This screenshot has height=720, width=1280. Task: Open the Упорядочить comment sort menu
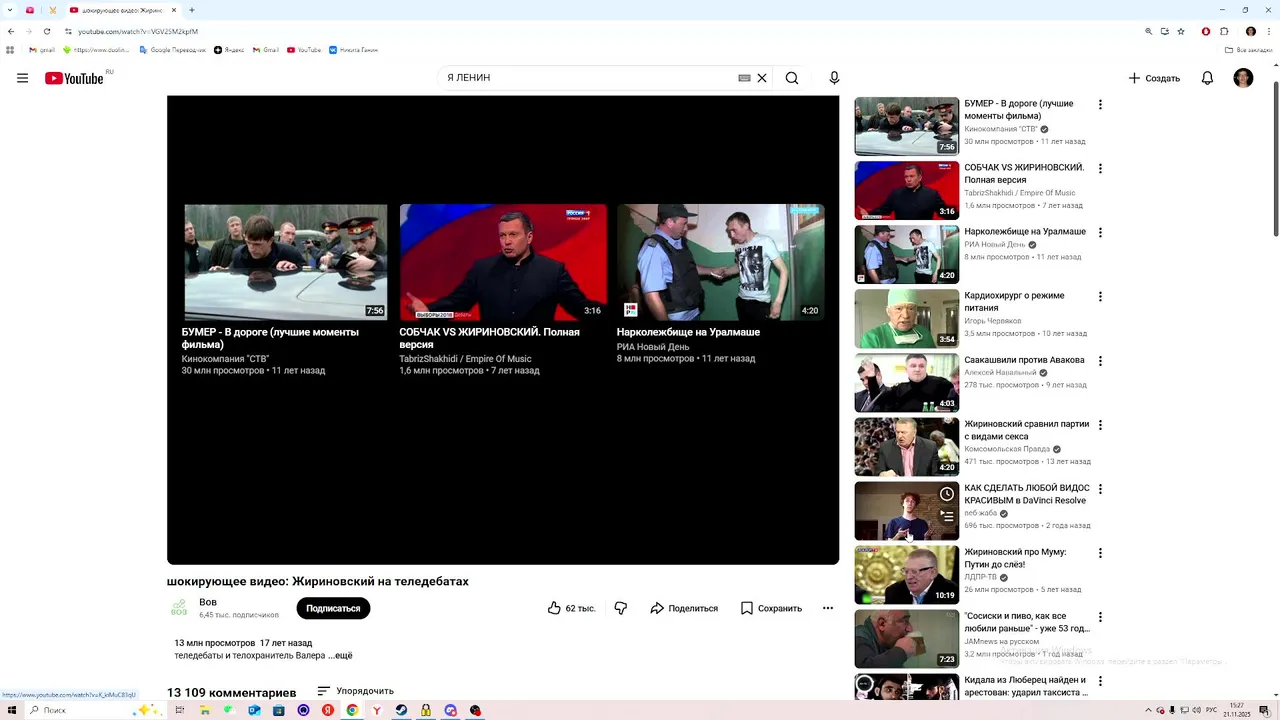pos(355,691)
